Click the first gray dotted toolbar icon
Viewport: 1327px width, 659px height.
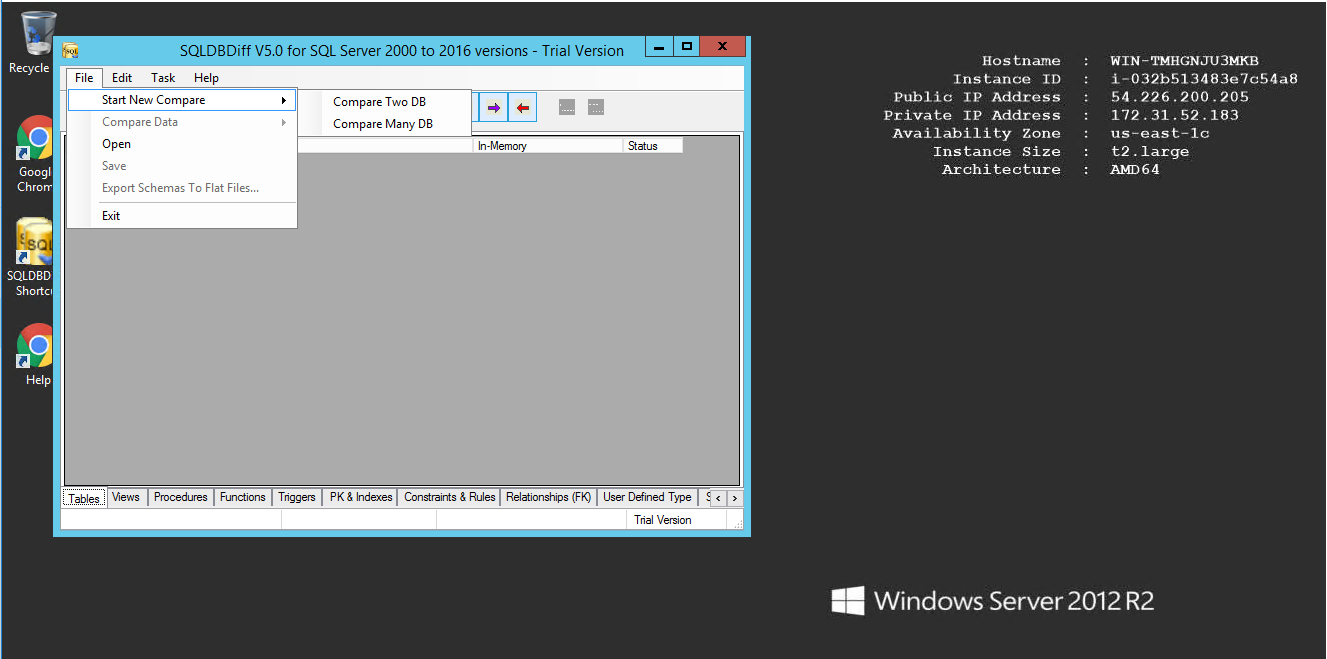(x=567, y=107)
